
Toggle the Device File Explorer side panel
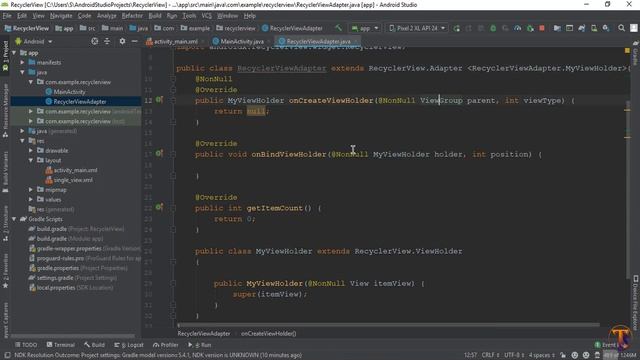pyautogui.click(x=636, y=303)
